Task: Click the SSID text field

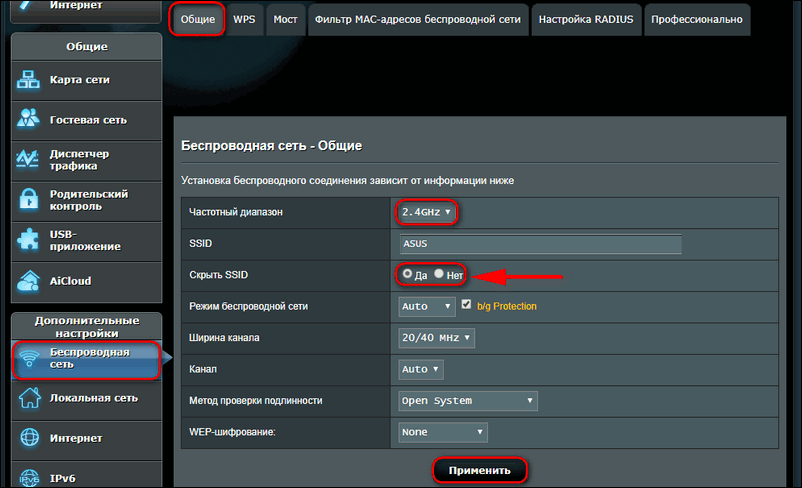Action: [539, 244]
